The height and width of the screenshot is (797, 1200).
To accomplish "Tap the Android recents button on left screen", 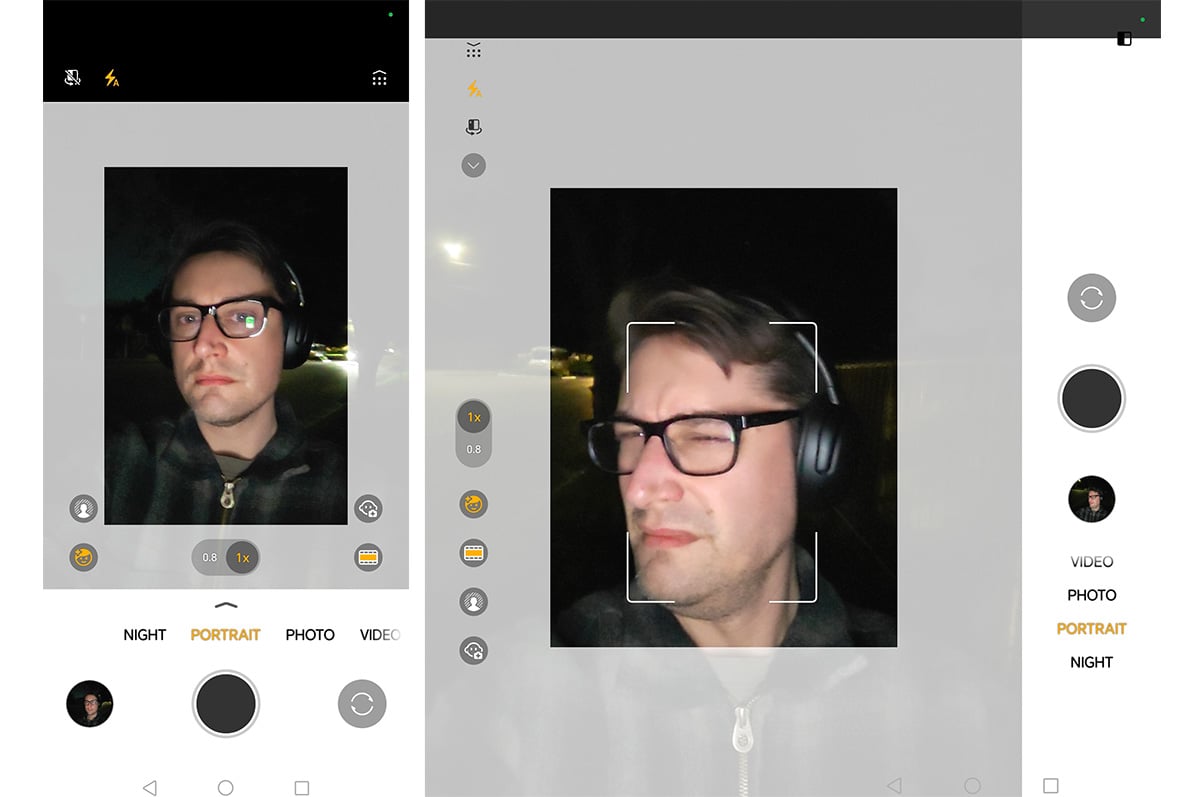I will [302, 788].
